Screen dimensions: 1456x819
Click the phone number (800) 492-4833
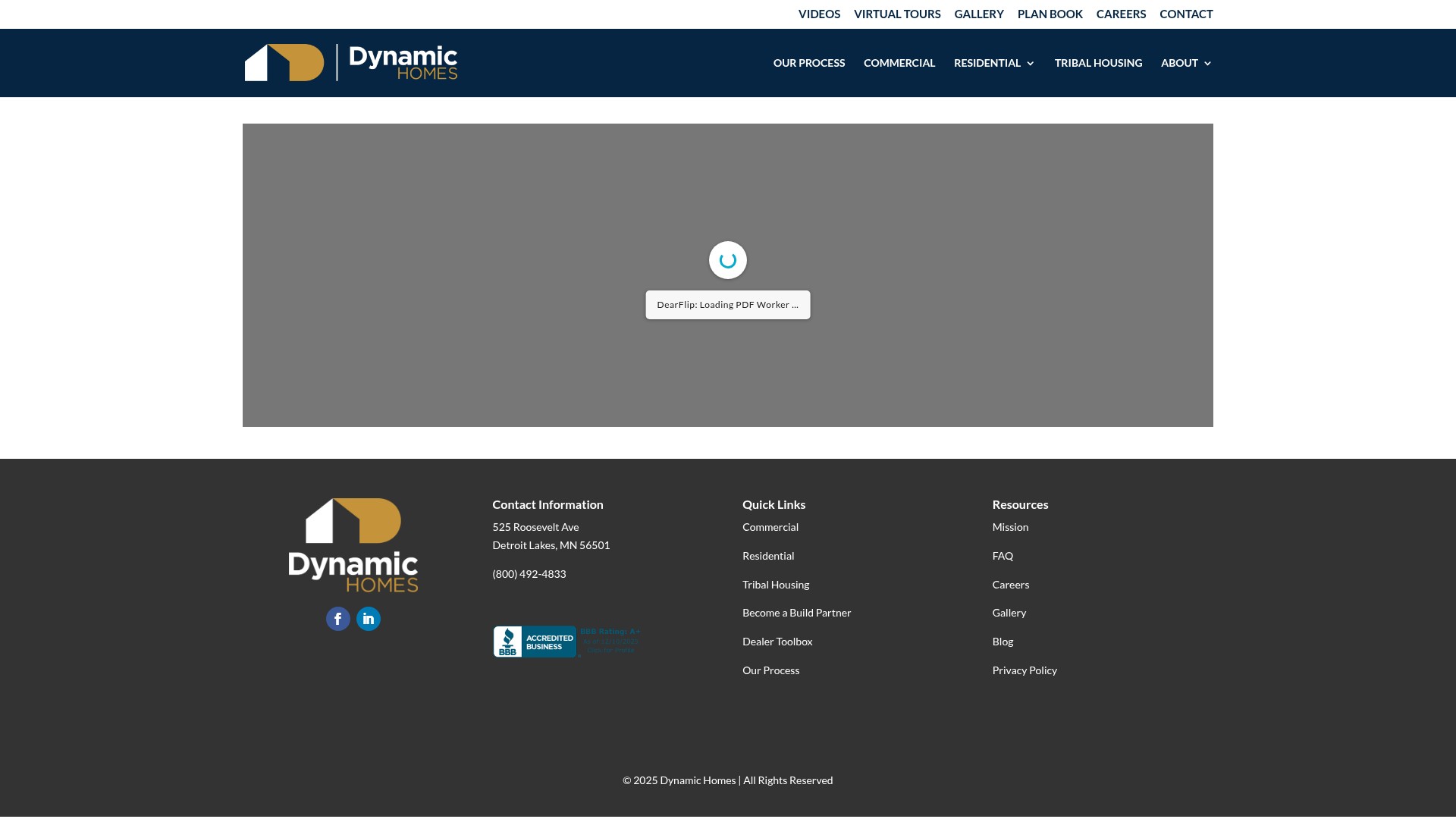click(x=529, y=574)
